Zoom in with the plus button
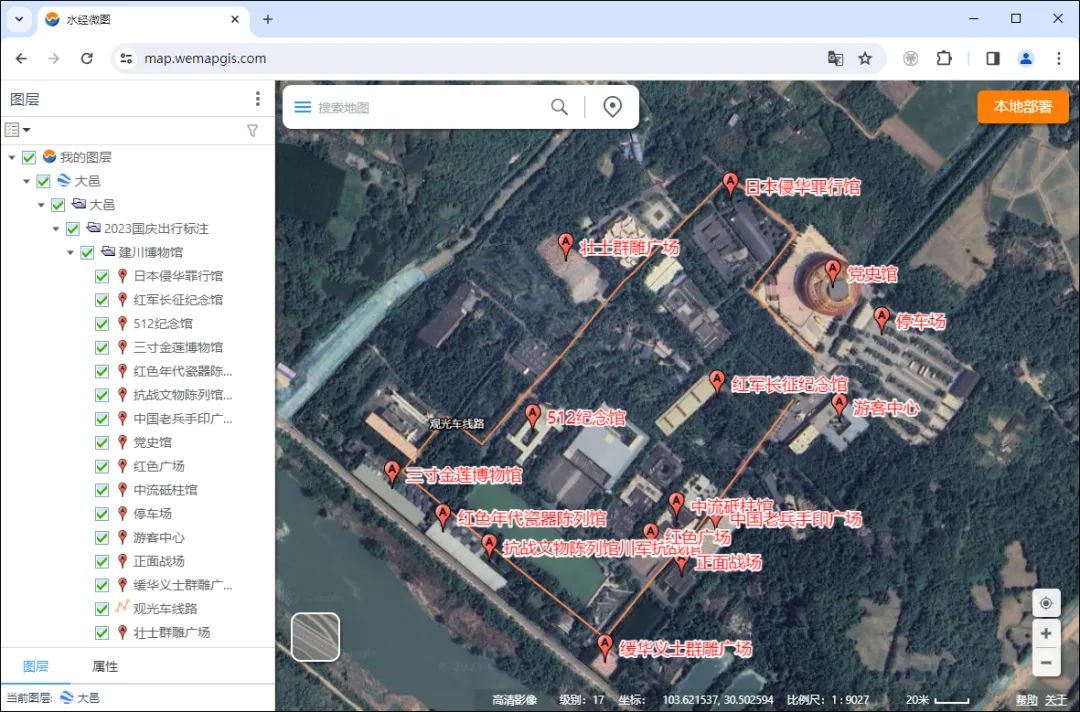Viewport: 1080px width, 712px height. pyautogui.click(x=1046, y=633)
